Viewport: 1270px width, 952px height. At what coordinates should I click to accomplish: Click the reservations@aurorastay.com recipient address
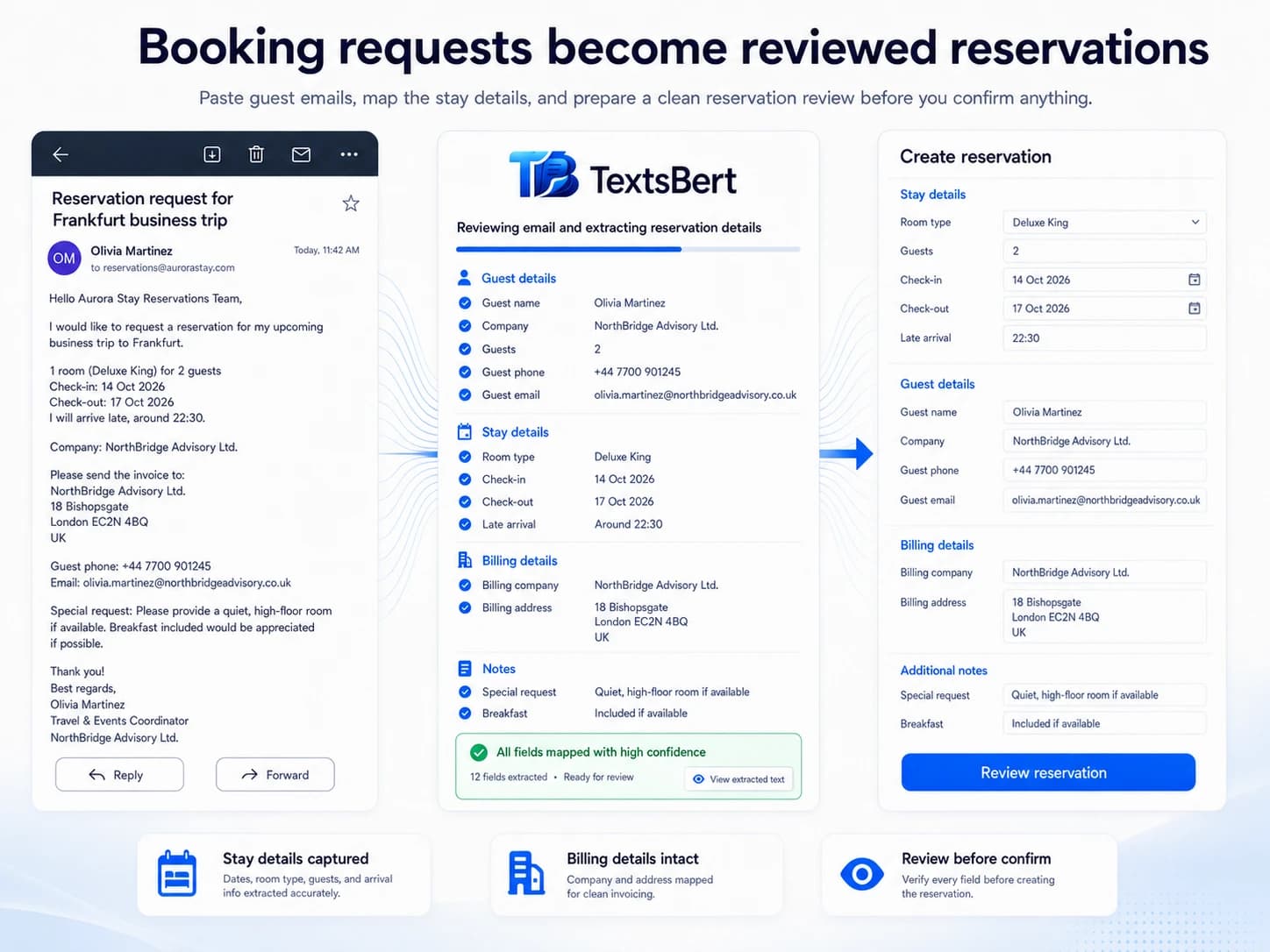168,267
